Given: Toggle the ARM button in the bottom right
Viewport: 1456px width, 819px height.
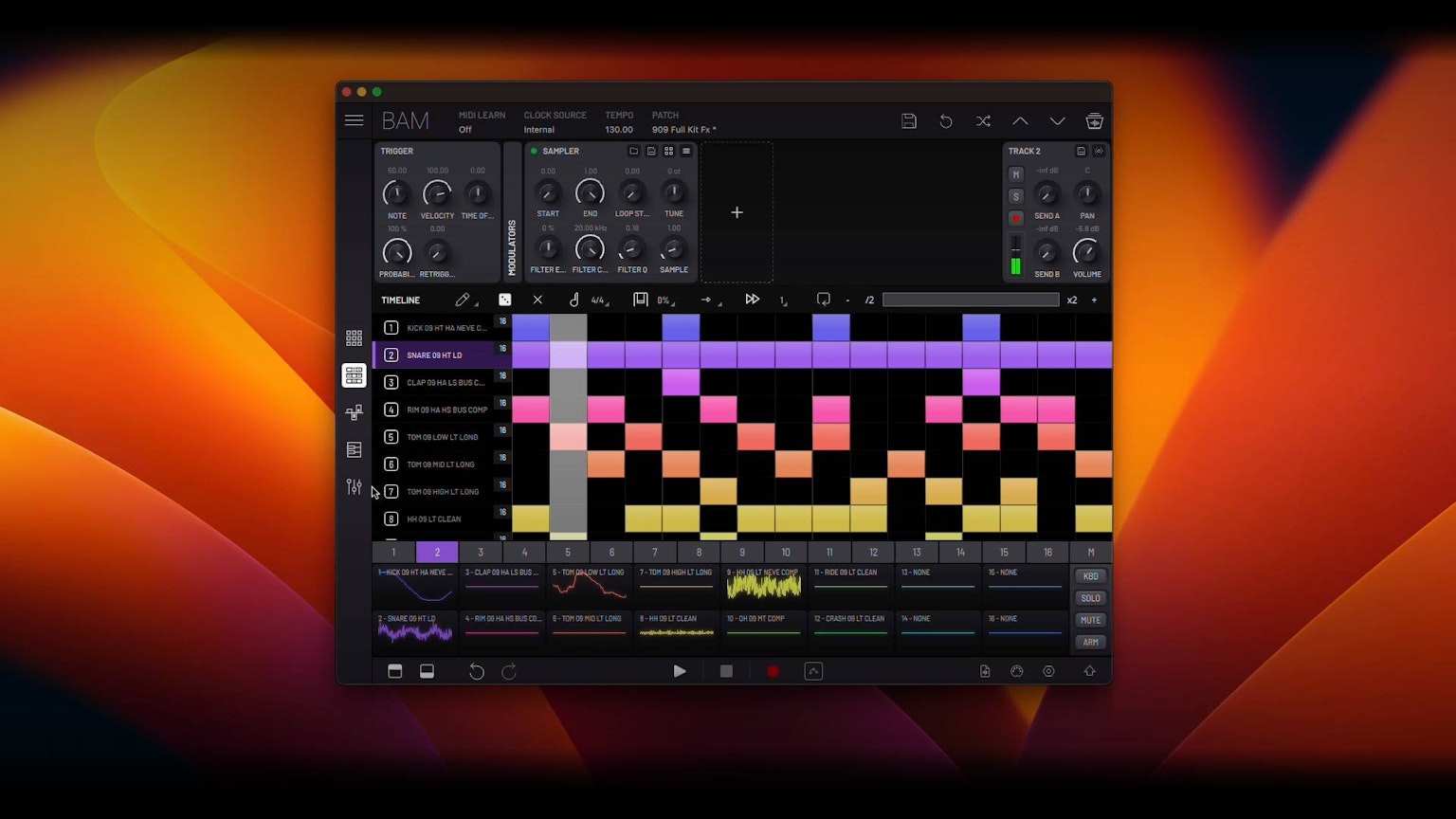Looking at the screenshot, I should (1089, 642).
